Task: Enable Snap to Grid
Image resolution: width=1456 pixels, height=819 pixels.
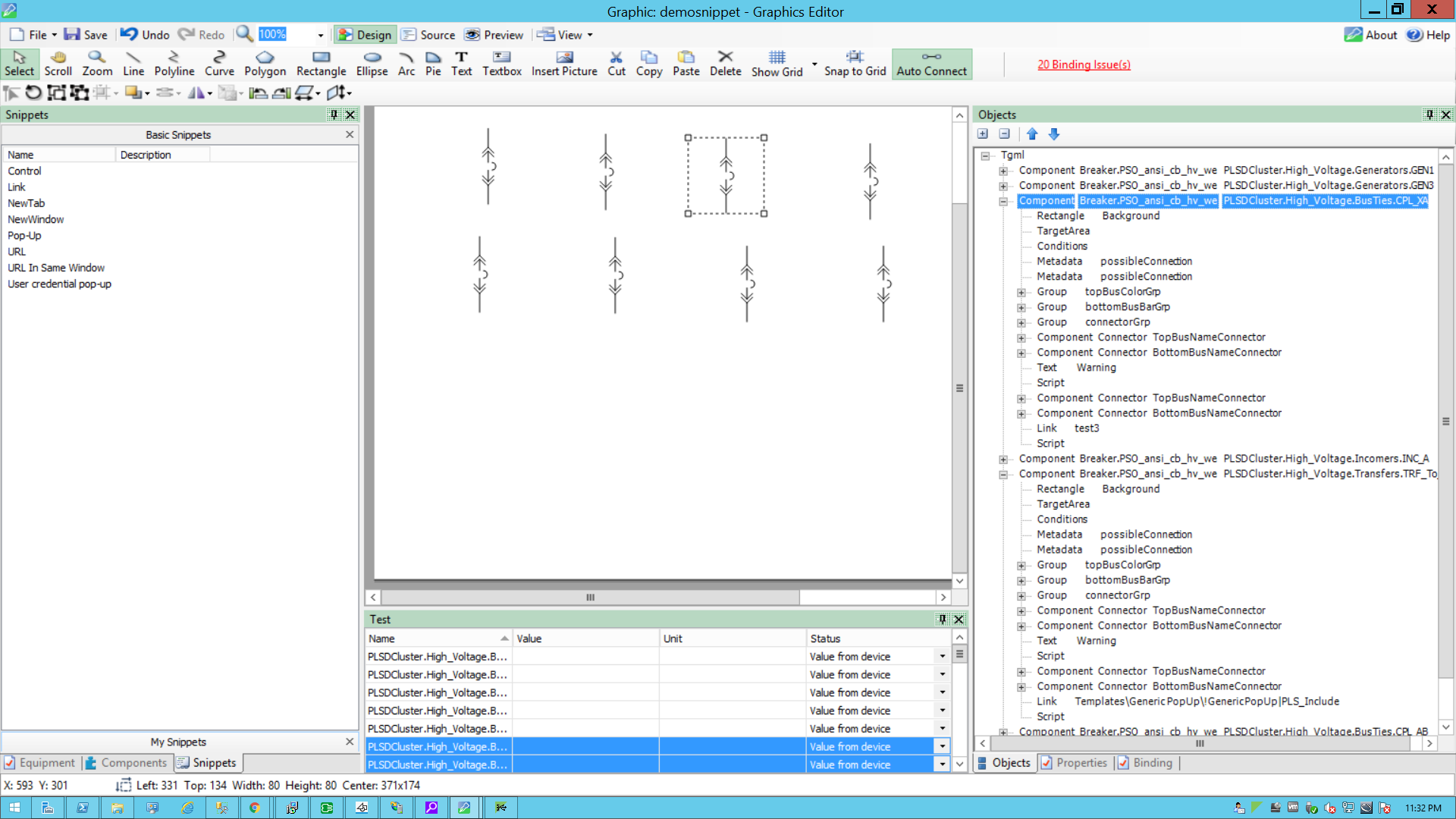Action: [855, 64]
